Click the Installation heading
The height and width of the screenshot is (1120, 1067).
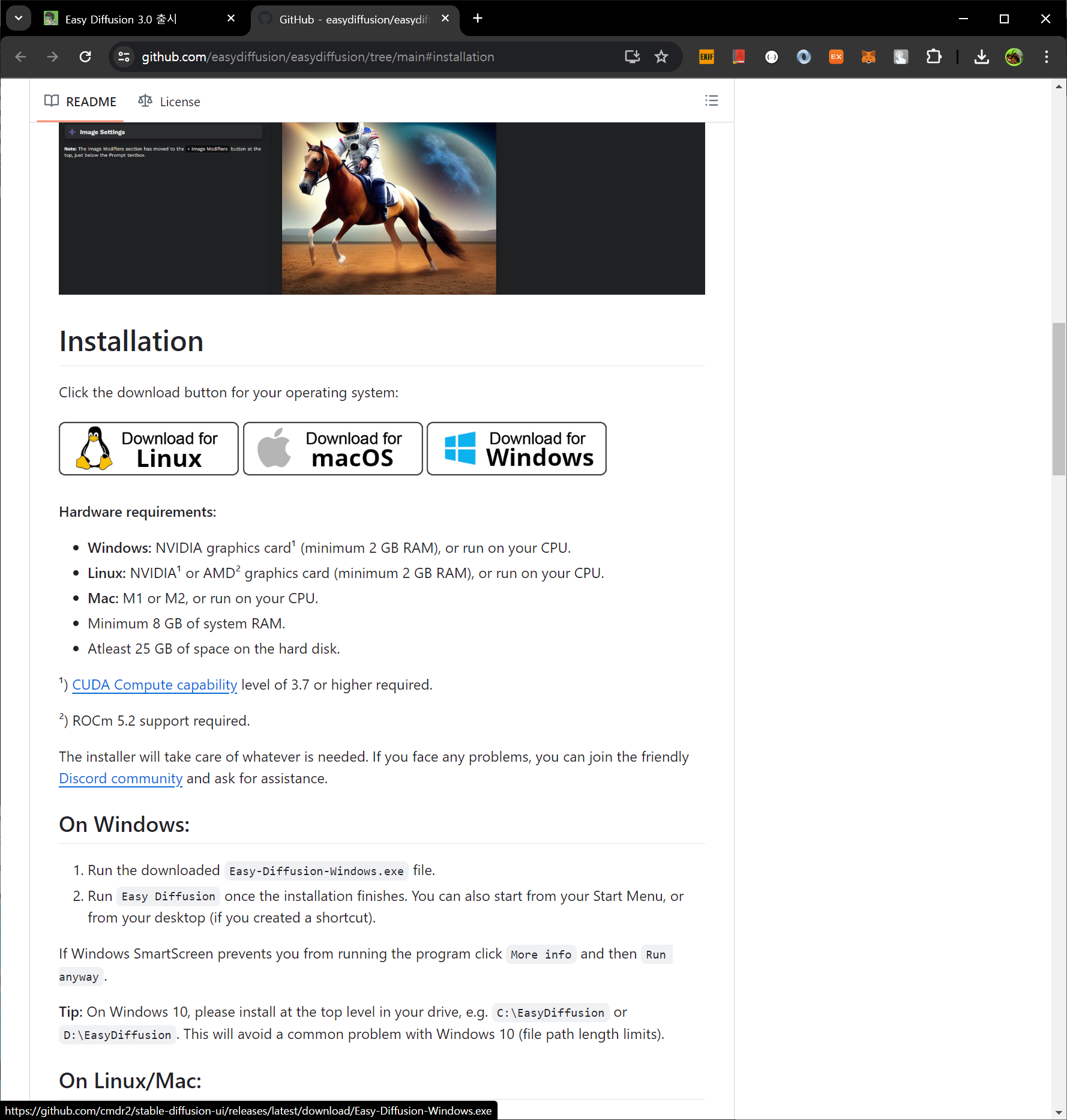tap(131, 341)
